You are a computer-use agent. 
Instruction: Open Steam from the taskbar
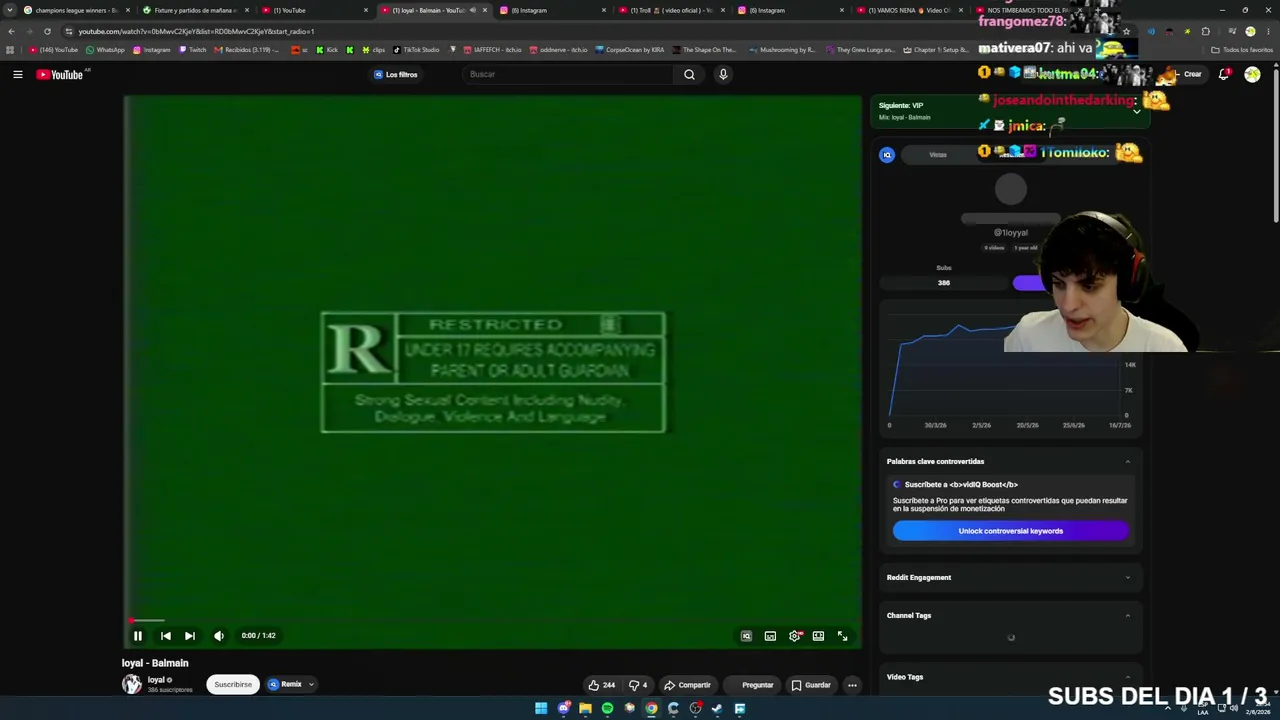coord(717,708)
